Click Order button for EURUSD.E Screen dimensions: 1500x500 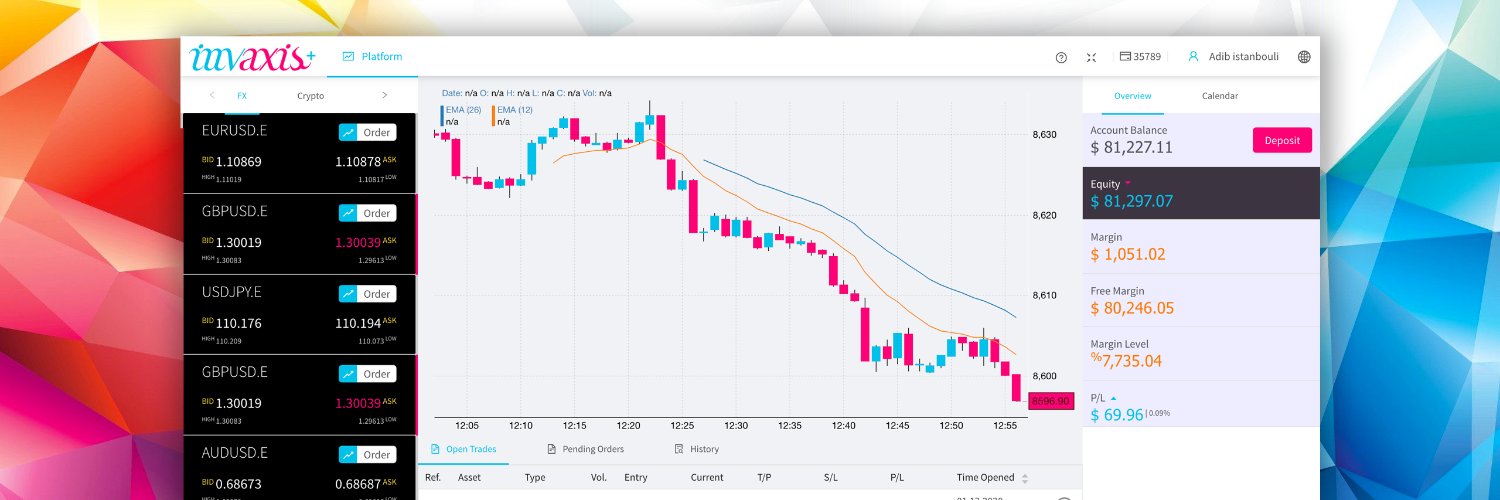367,132
